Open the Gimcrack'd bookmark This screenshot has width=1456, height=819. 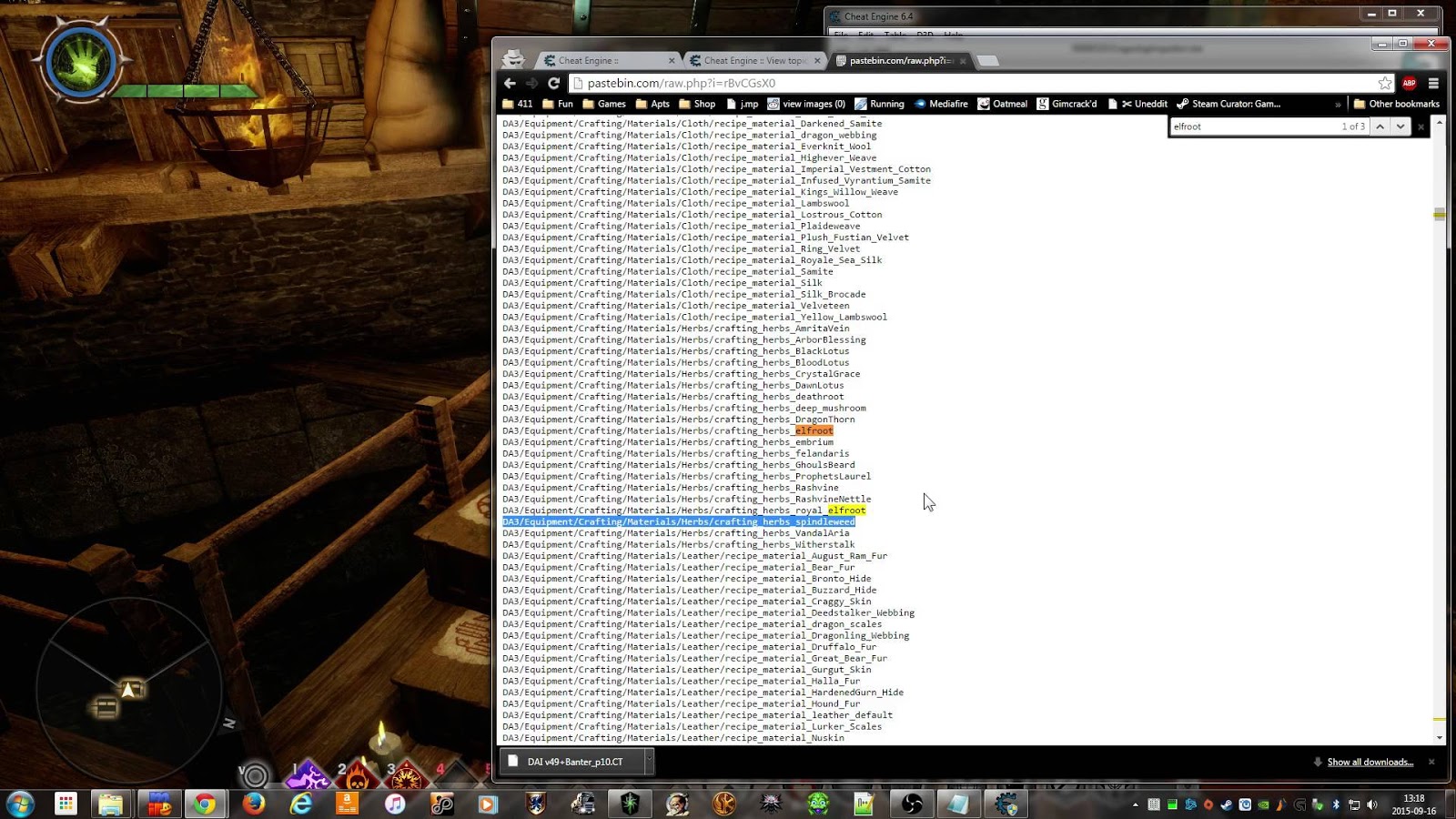point(1067,104)
